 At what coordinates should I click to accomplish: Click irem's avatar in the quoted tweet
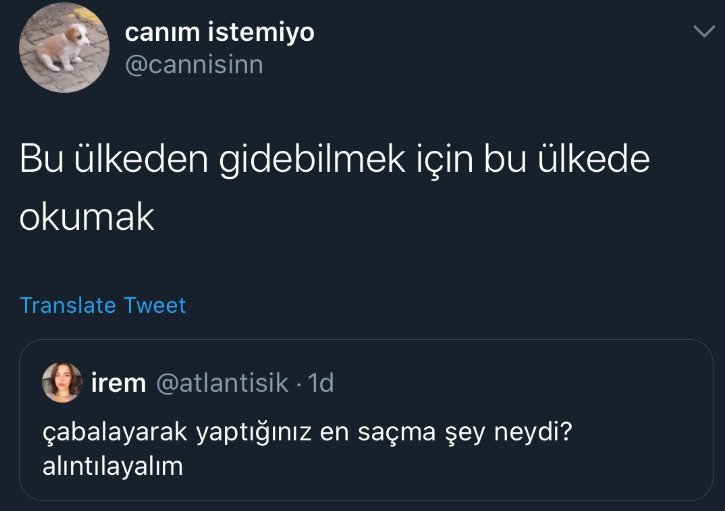[x=62, y=382]
